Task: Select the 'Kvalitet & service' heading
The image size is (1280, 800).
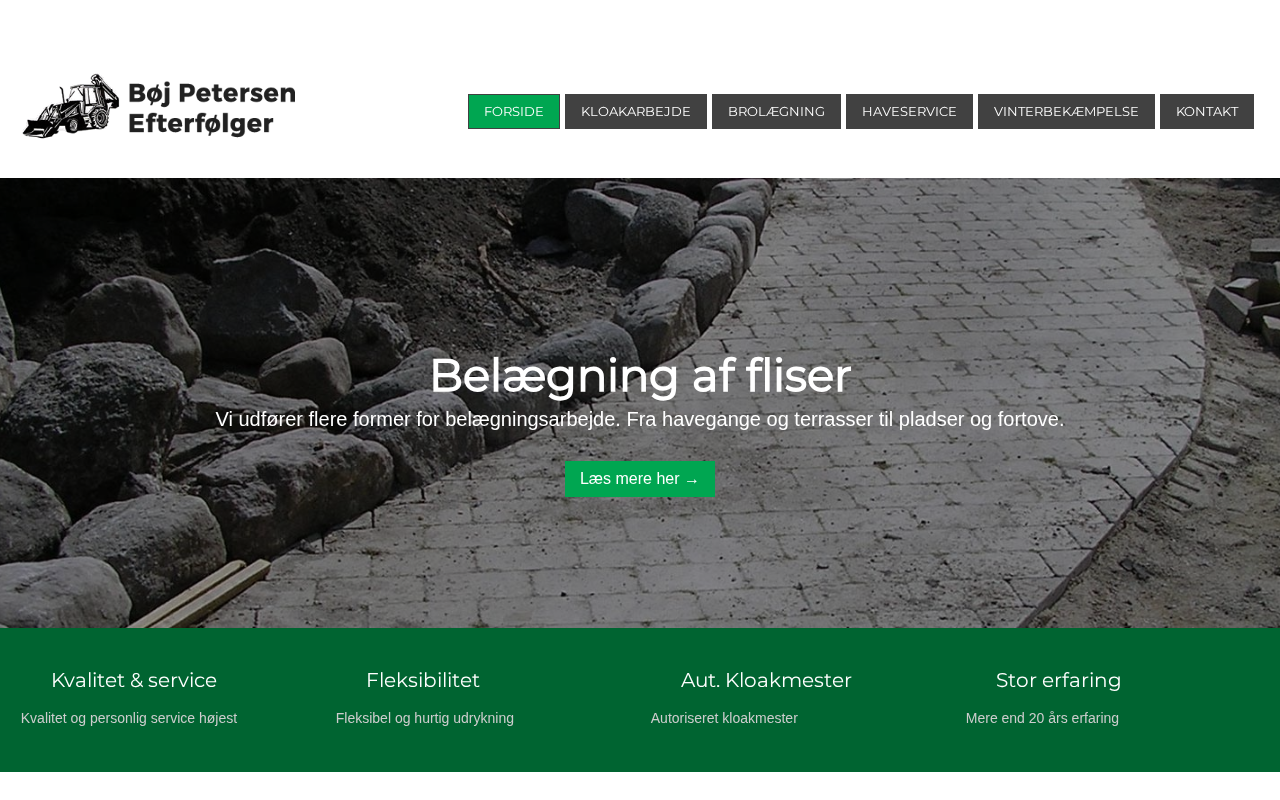Action: (134, 680)
